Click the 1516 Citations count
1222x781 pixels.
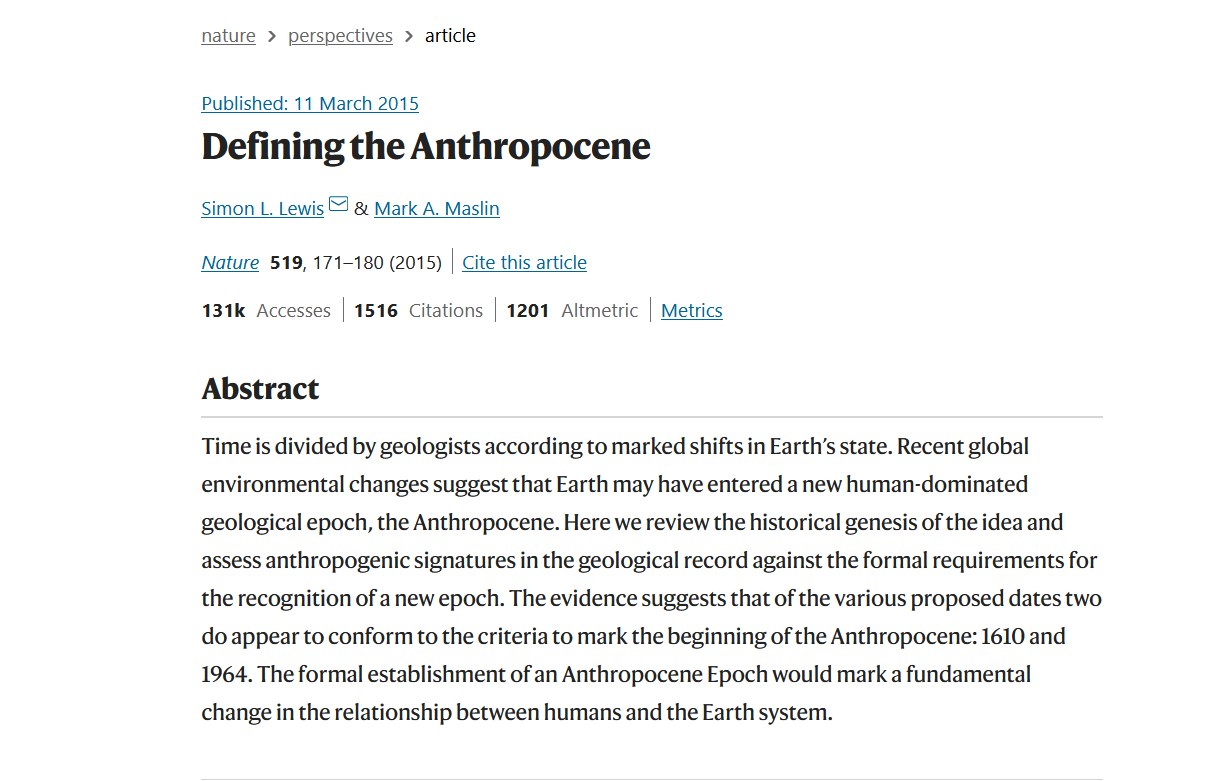[x=418, y=311]
